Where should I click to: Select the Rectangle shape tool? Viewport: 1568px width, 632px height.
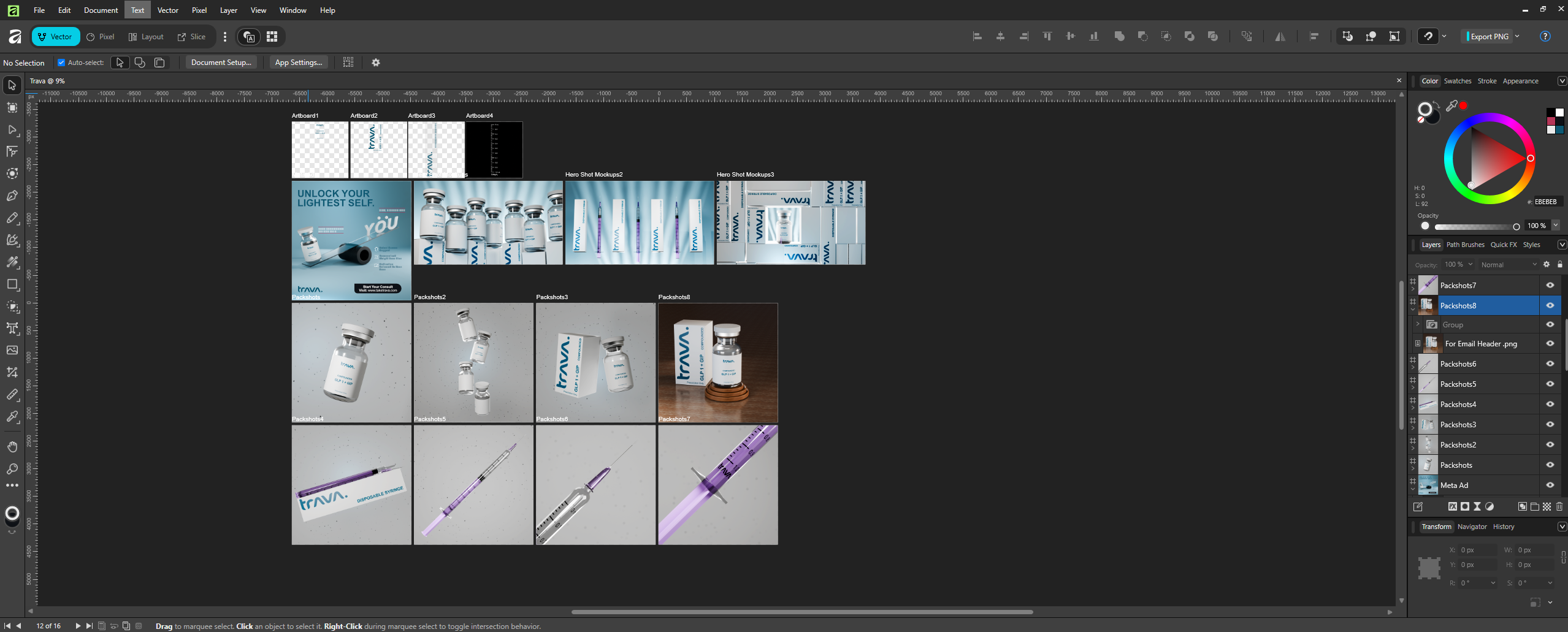(x=12, y=284)
